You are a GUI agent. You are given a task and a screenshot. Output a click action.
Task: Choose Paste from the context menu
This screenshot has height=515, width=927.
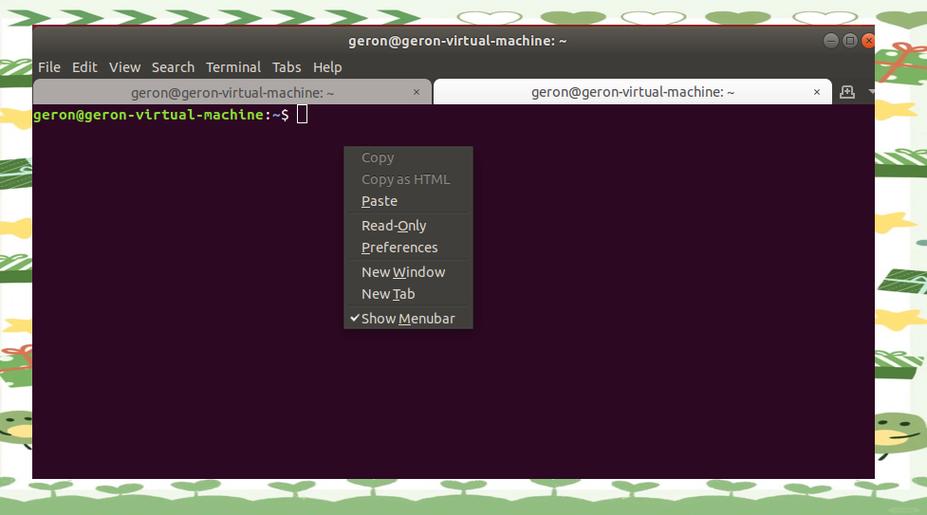(408, 201)
